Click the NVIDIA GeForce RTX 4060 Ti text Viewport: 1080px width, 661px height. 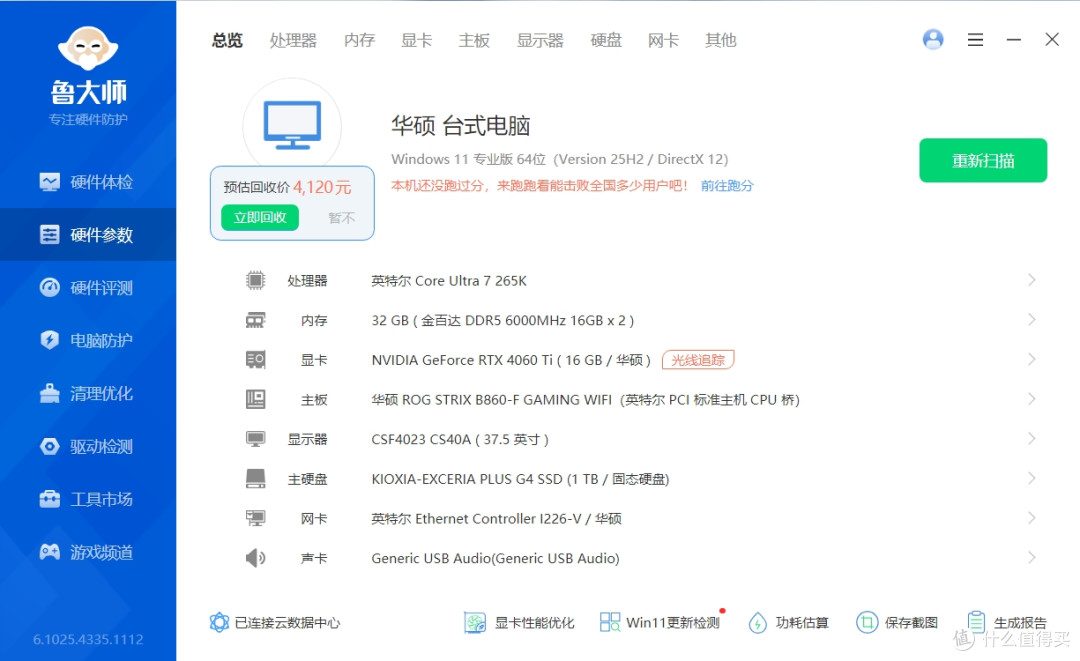(511, 360)
